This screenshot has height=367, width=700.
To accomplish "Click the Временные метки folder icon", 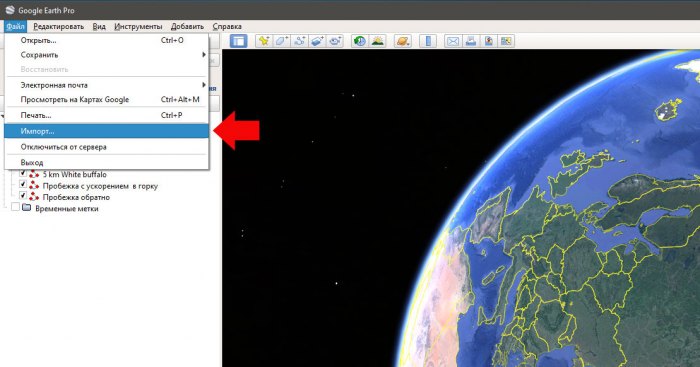I will pyautogui.click(x=27, y=208).
